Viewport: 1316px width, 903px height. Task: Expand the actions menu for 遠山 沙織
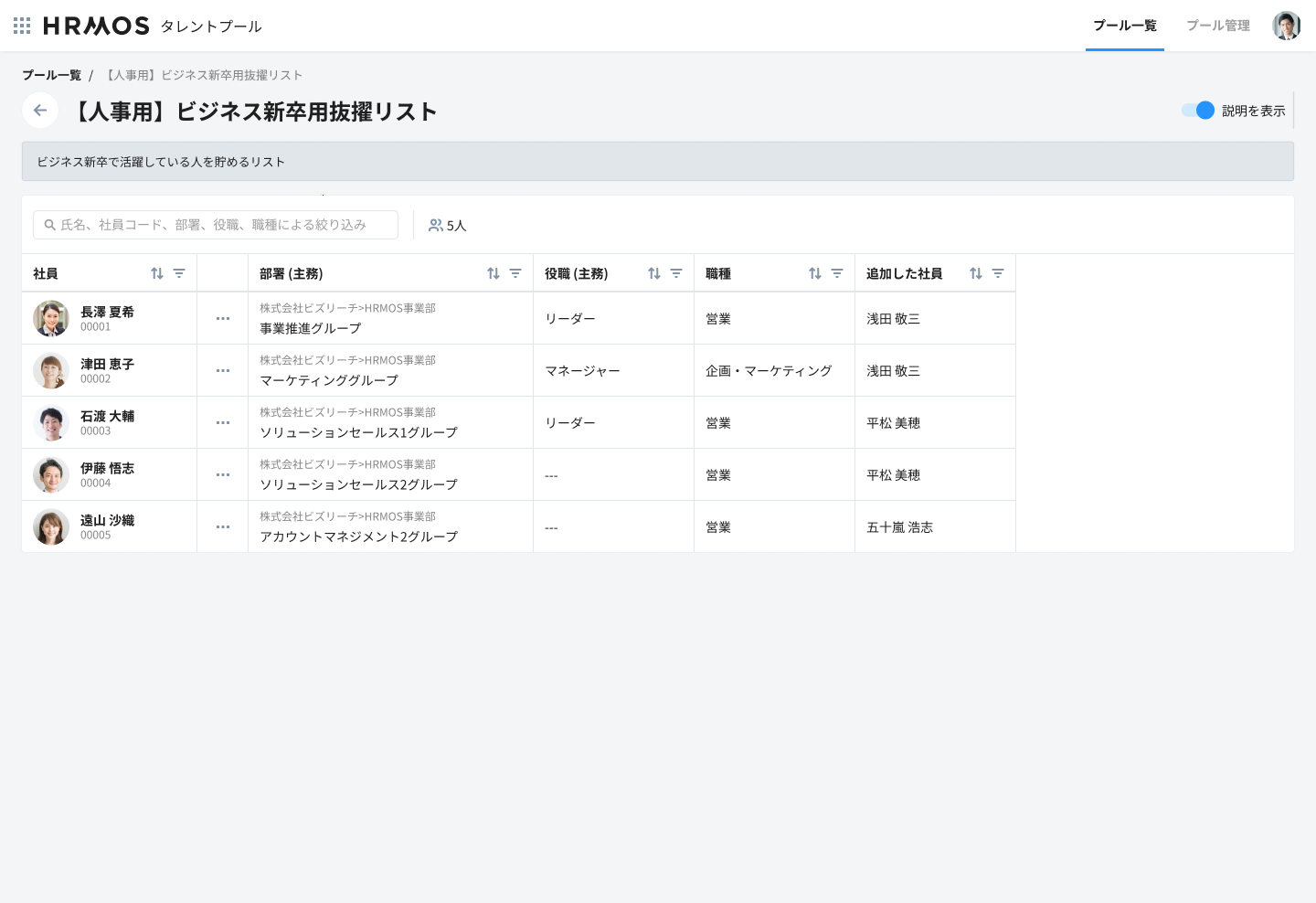point(223,527)
